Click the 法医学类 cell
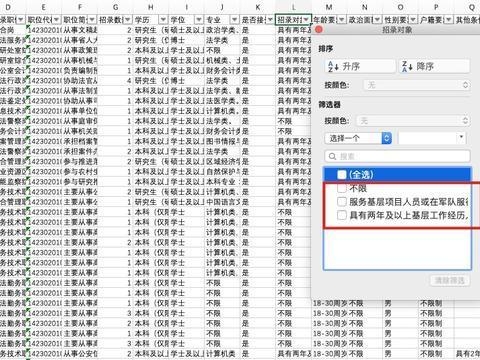This screenshot has width=480, height=360. click(x=222, y=101)
